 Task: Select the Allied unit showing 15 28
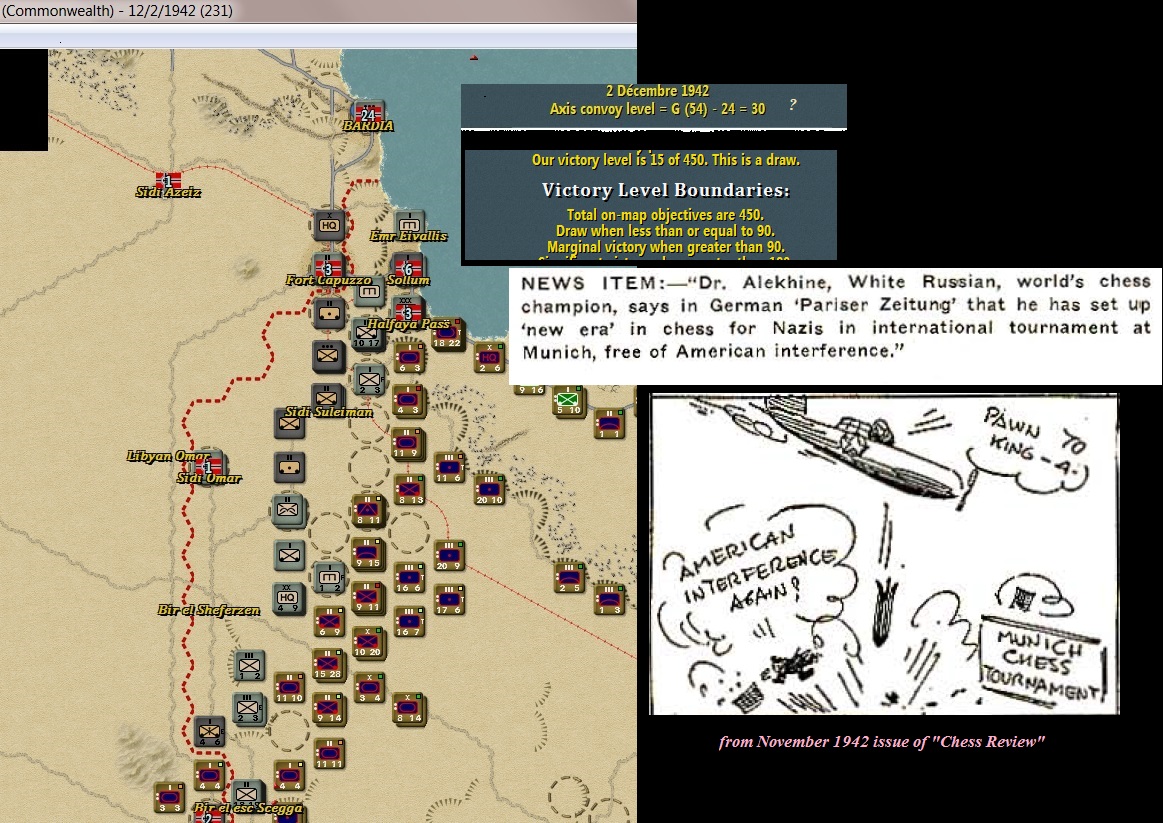tap(327, 664)
